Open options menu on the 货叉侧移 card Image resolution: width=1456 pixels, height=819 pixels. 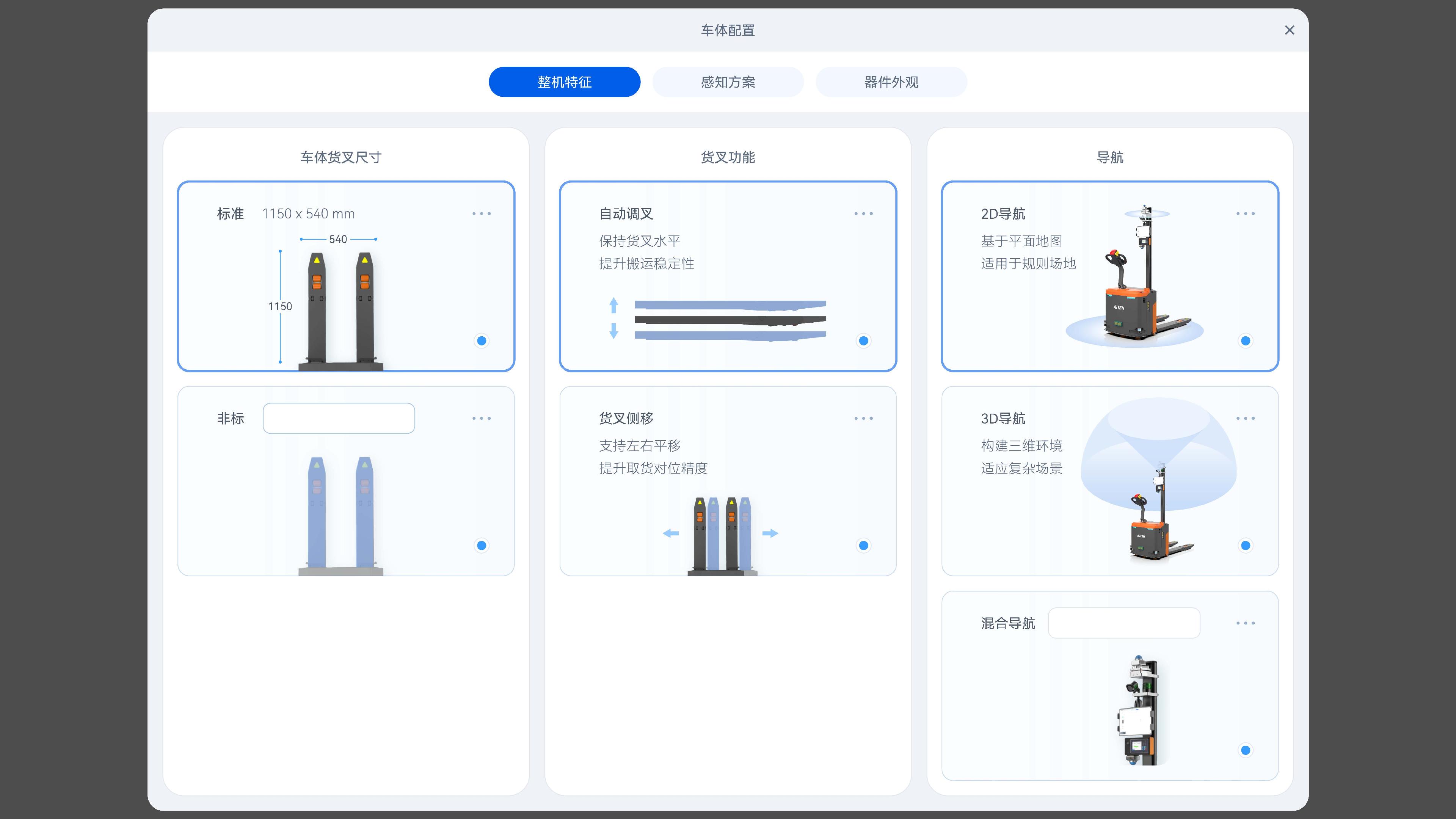tap(863, 418)
